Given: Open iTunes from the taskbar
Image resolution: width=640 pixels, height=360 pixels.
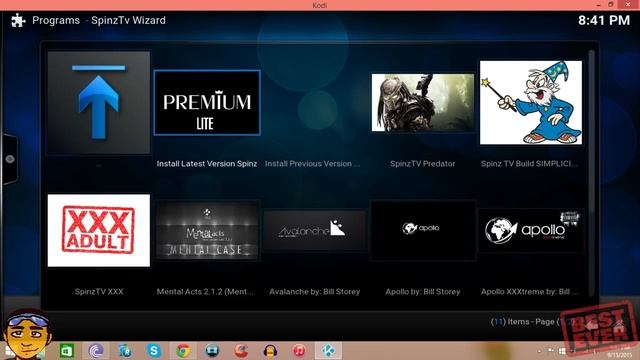Looking at the screenshot, I should (299, 351).
